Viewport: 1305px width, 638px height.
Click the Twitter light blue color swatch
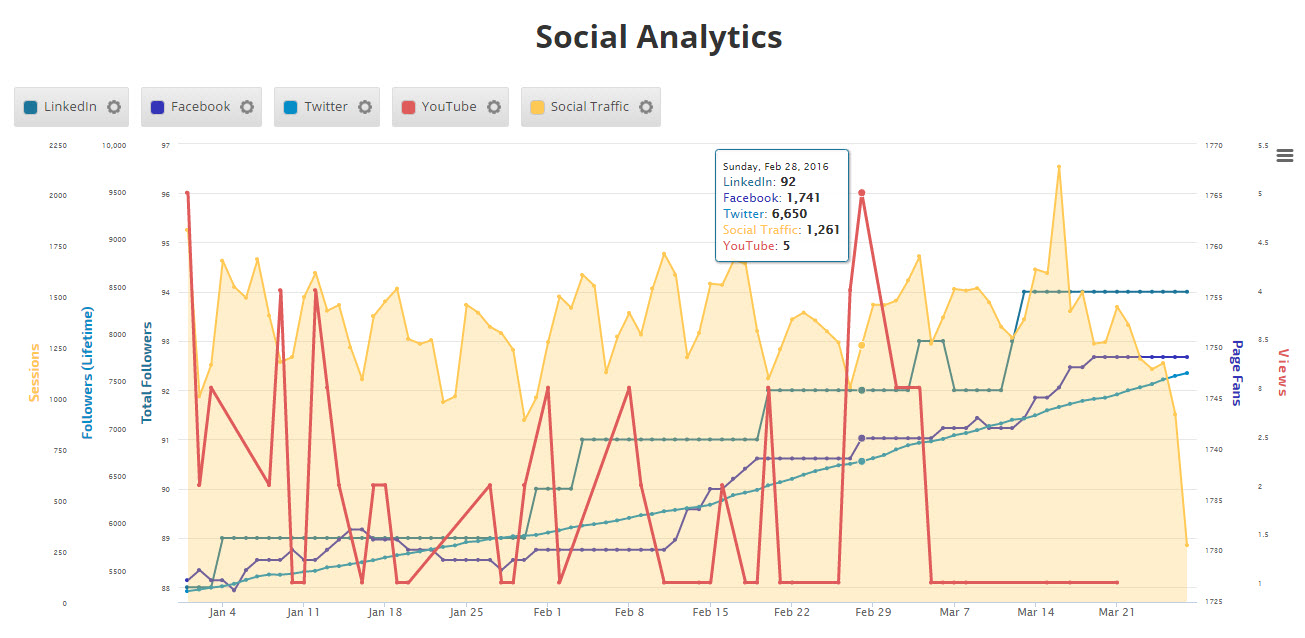(290, 107)
